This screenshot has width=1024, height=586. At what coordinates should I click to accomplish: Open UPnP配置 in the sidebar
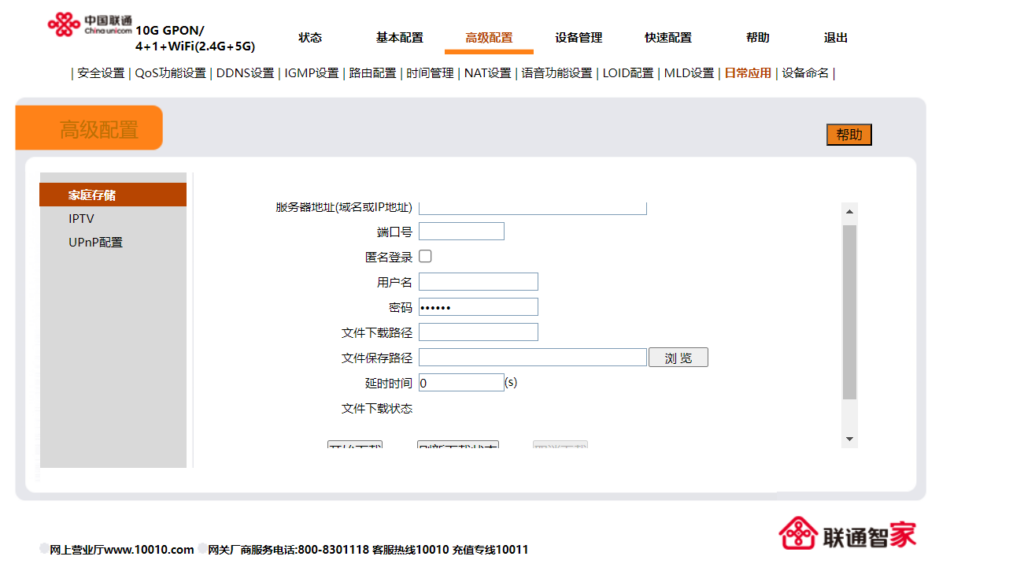[96, 243]
